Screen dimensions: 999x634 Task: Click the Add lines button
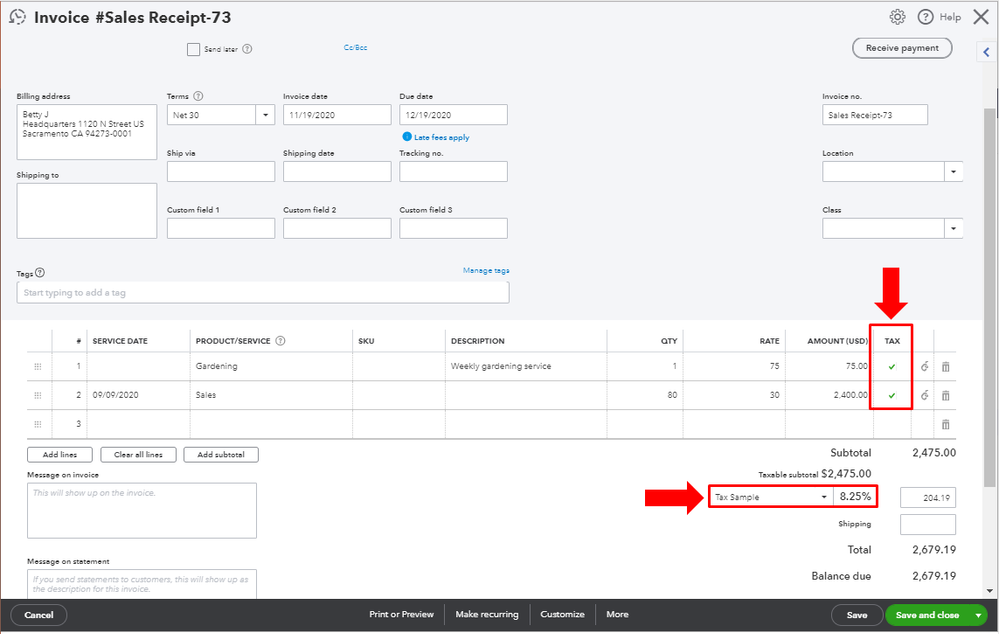pyautogui.click(x=60, y=454)
